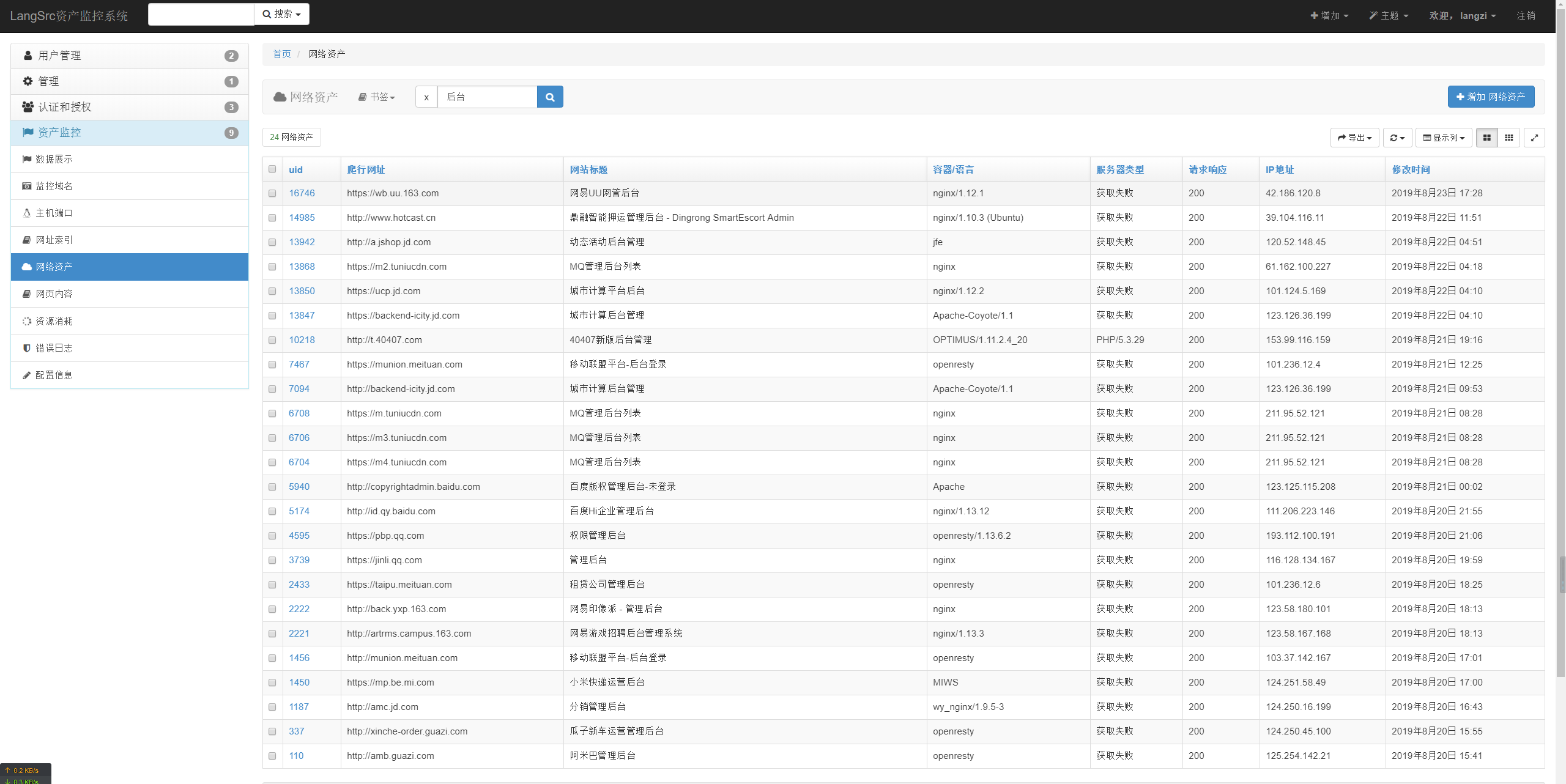The width and height of the screenshot is (1566, 784).
Task: Open the 主题 theme menu
Action: pos(1389,15)
